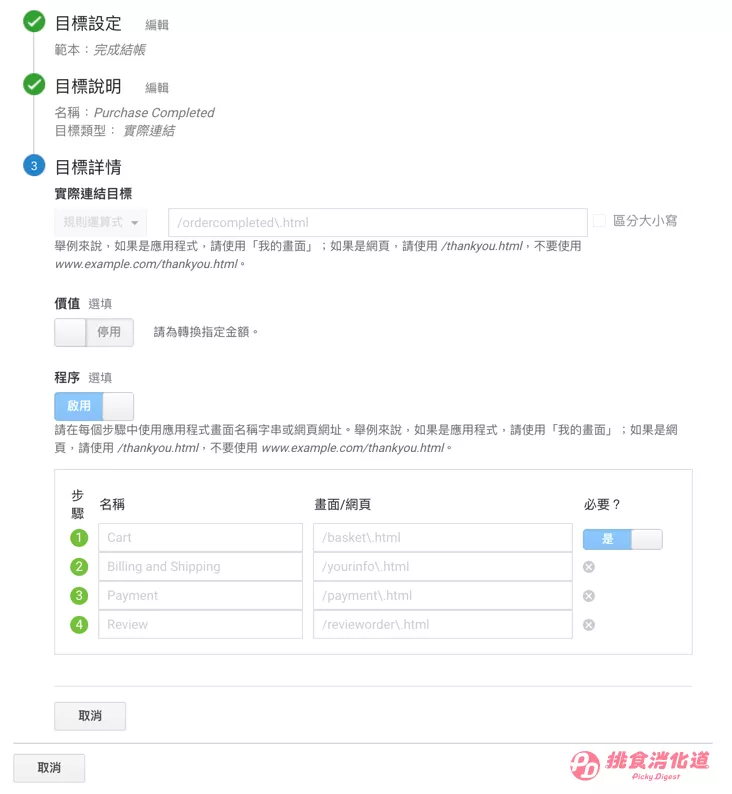Click the 目標設定 step heading
The width and height of the screenshot is (732, 794).
pos(88,23)
